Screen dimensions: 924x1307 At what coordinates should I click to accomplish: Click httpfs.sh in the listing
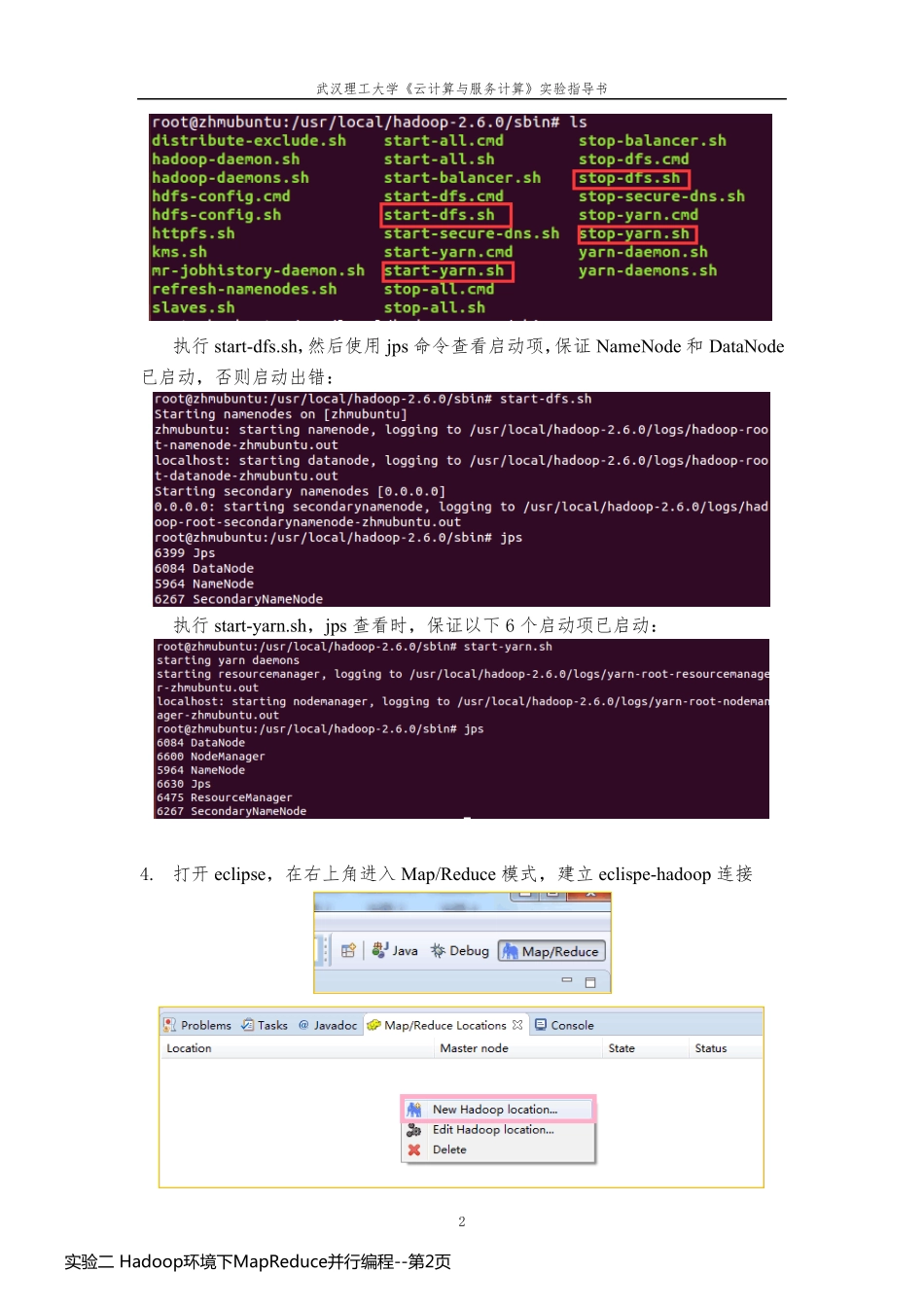click(x=194, y=233)
